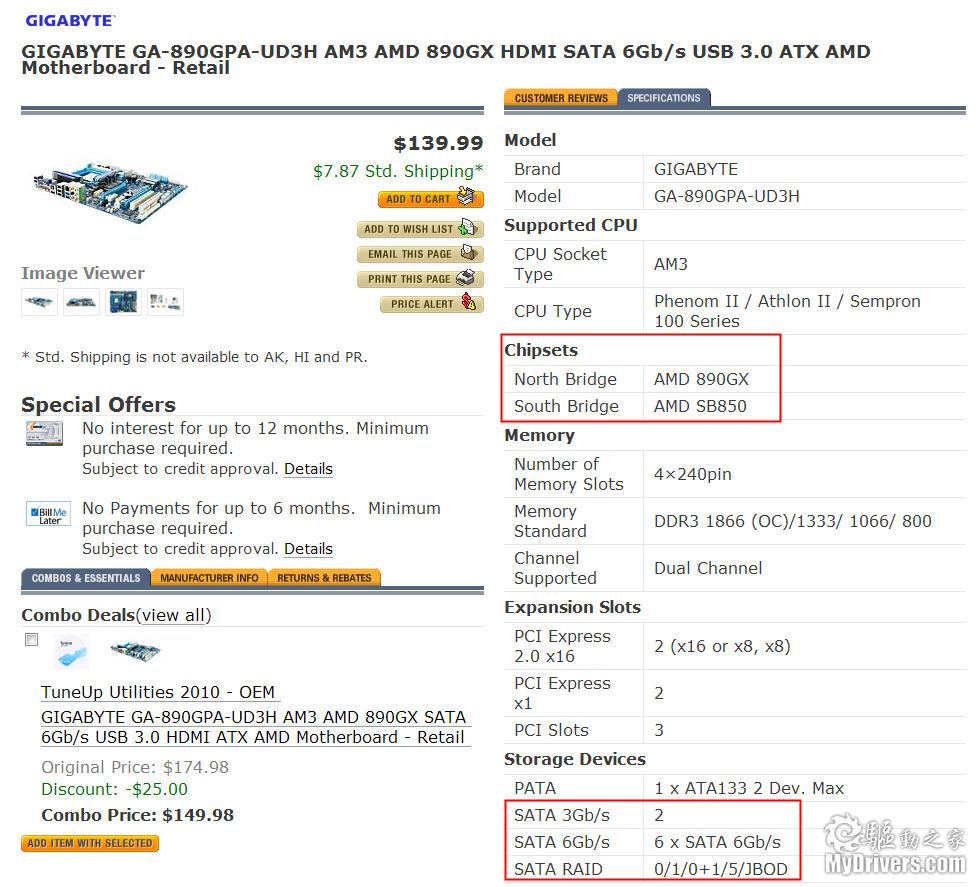Image resolution: width=979 pixels, height=887 pixels.
Task: Click the GIGABYTE brand logo
Action: 70,21
